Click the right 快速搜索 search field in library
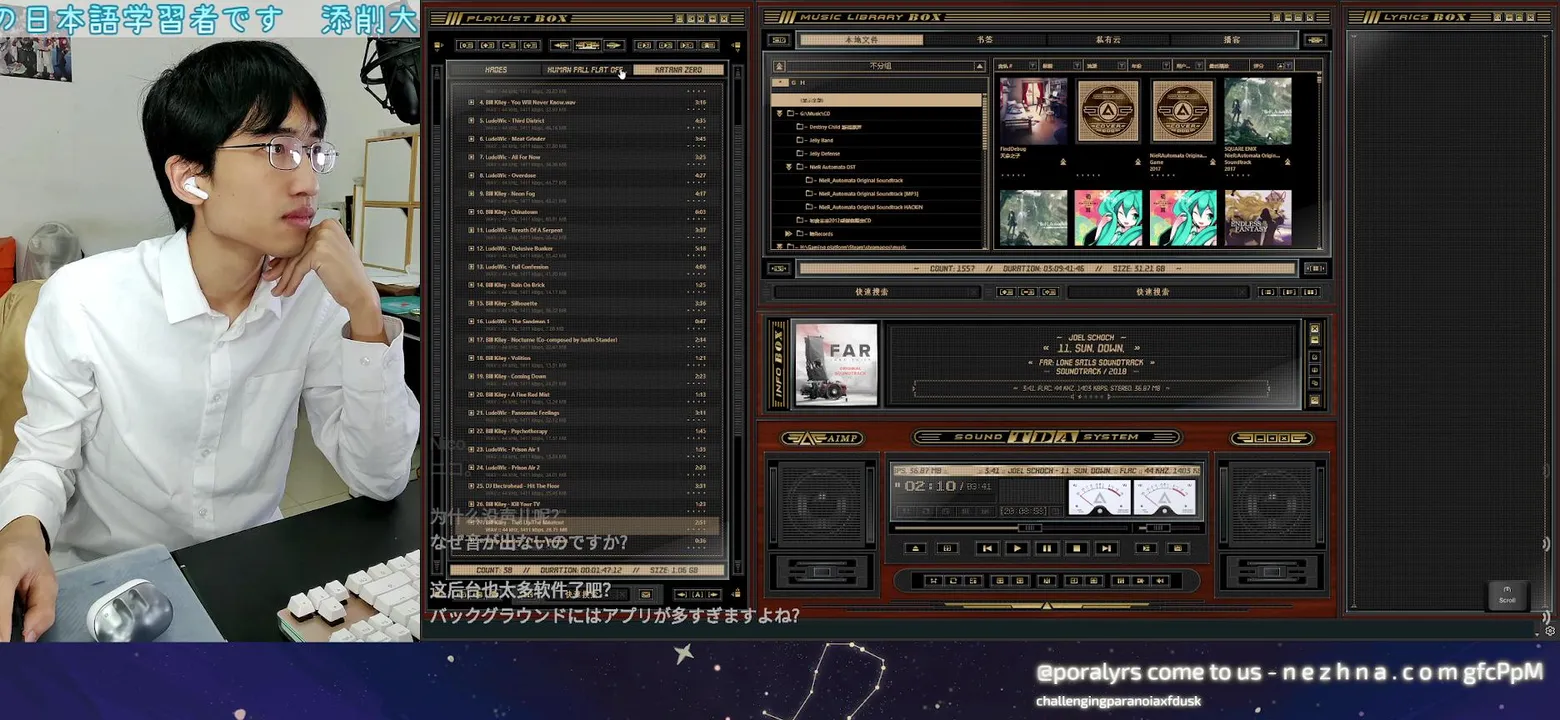The width and height of the screenshot is (1560, 720). pyautogui.click(x=1158, y=292)
